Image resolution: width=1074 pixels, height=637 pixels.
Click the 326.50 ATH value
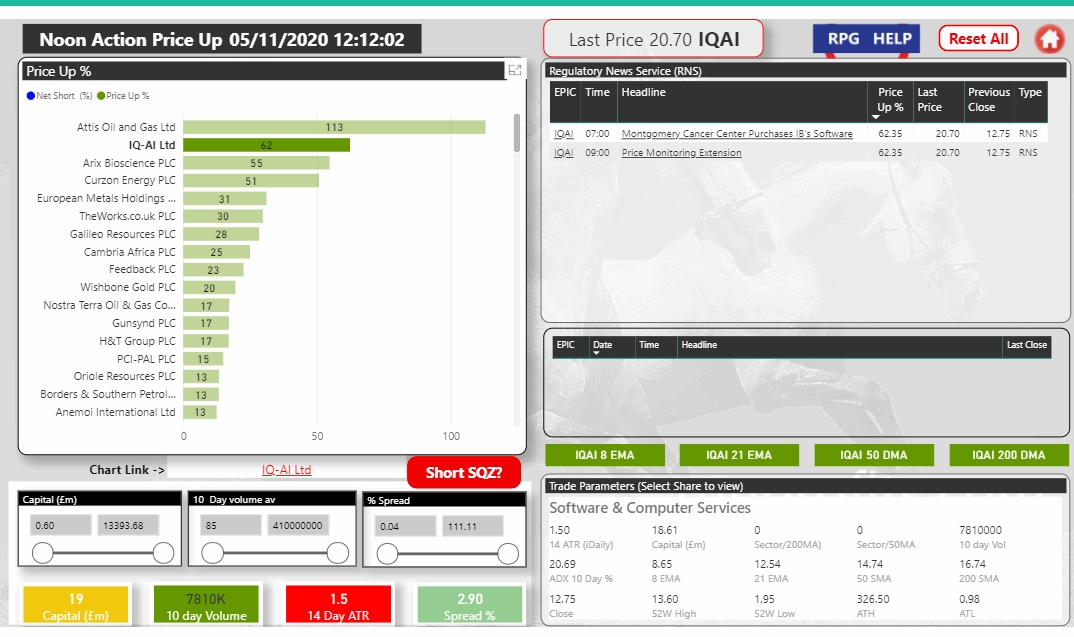(x=873, y=599)
